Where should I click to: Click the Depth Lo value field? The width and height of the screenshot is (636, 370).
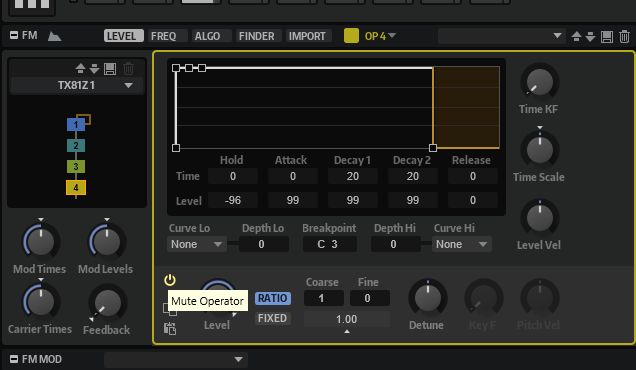click(264, 244)
